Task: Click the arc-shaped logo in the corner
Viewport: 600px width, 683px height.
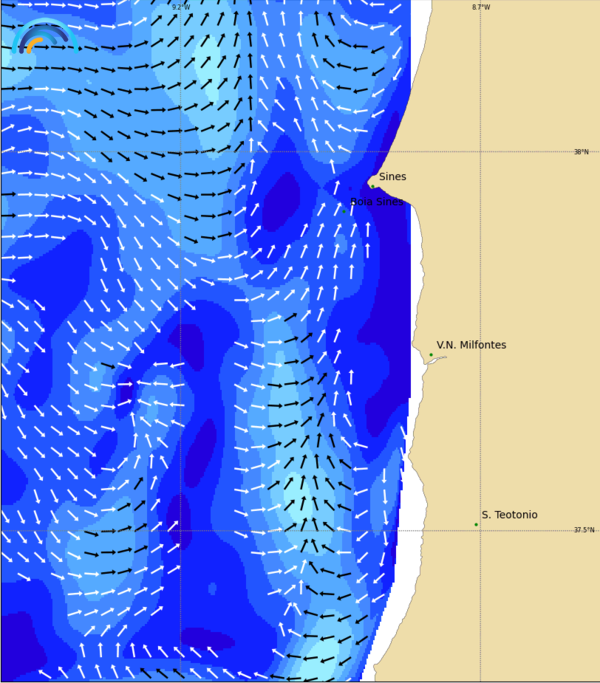Action: (44, 36)
